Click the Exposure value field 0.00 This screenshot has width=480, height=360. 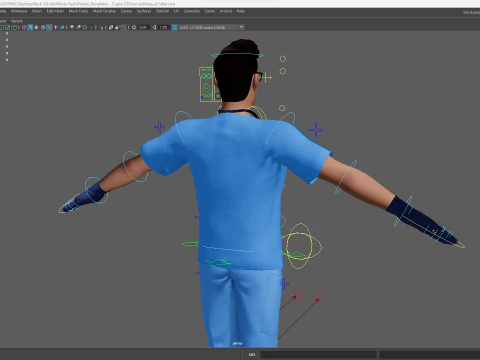143,27
